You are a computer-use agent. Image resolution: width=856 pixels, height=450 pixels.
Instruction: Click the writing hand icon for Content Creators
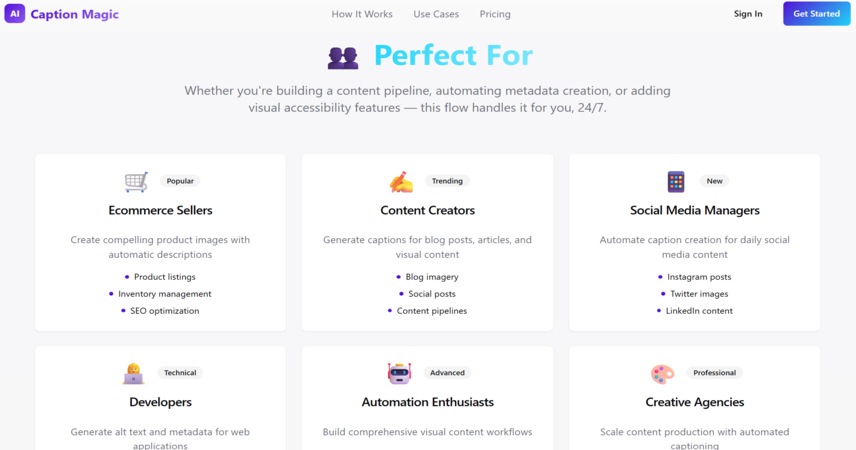coord(401,182)
